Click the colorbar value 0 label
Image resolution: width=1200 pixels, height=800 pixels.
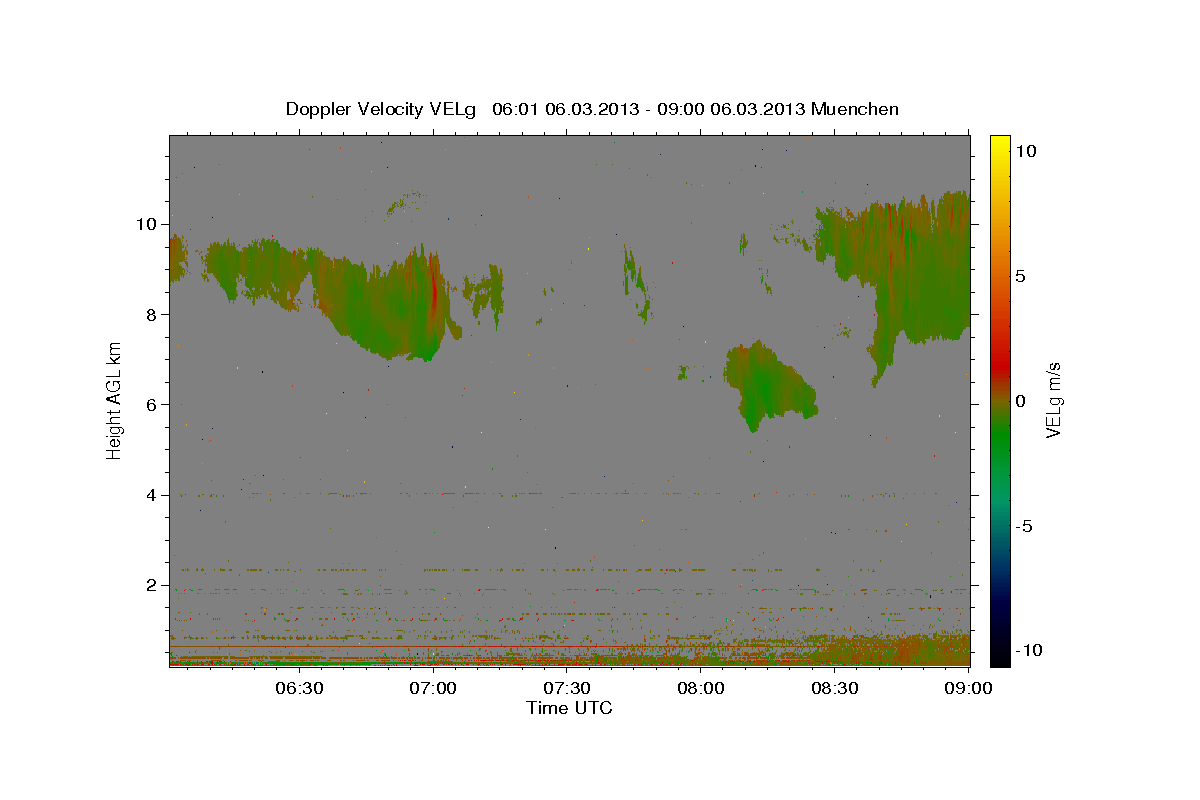coord(1021,401)
